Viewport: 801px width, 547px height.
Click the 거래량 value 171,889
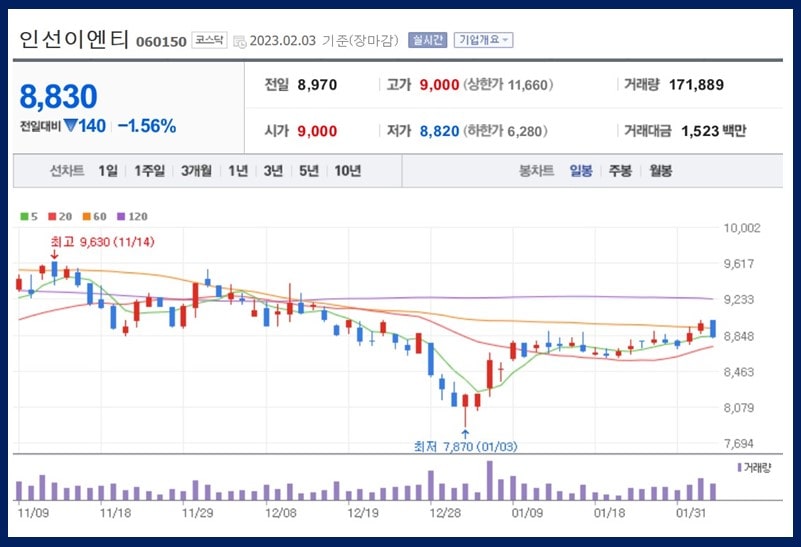(696, 85)
